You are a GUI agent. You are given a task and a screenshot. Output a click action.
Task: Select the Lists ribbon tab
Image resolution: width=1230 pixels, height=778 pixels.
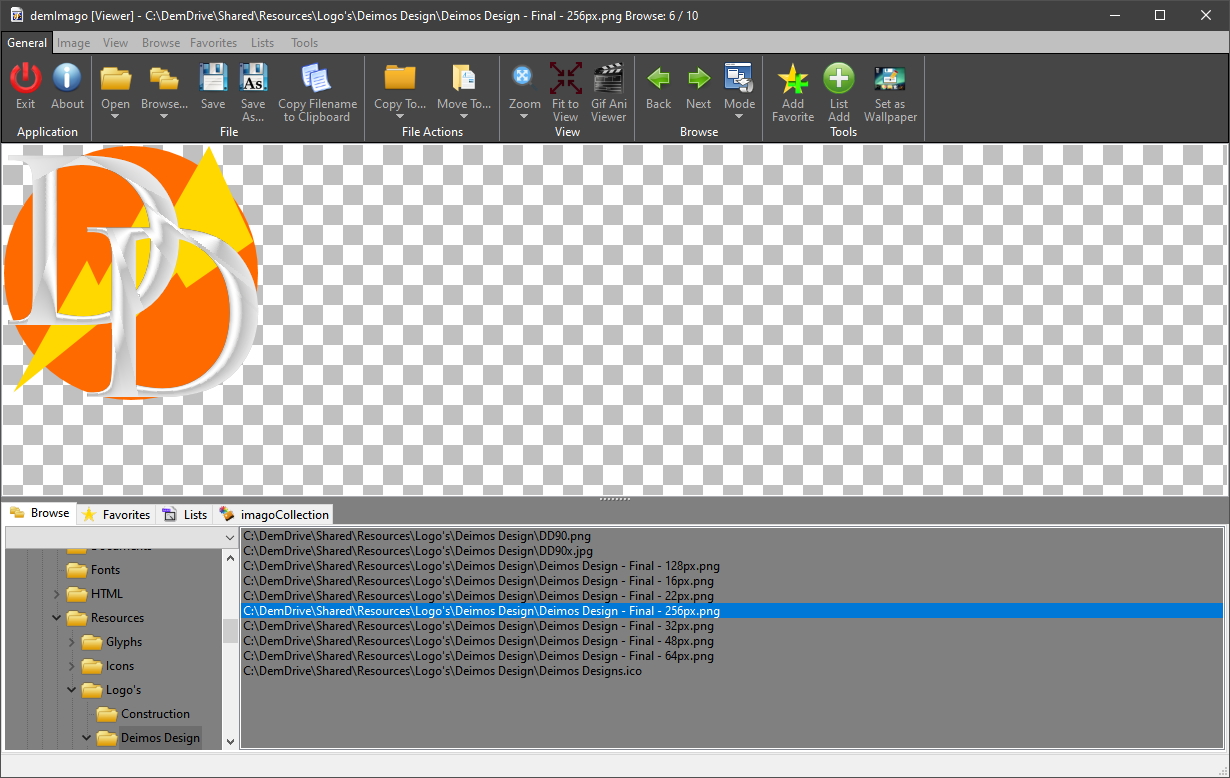tap(263, 43)
